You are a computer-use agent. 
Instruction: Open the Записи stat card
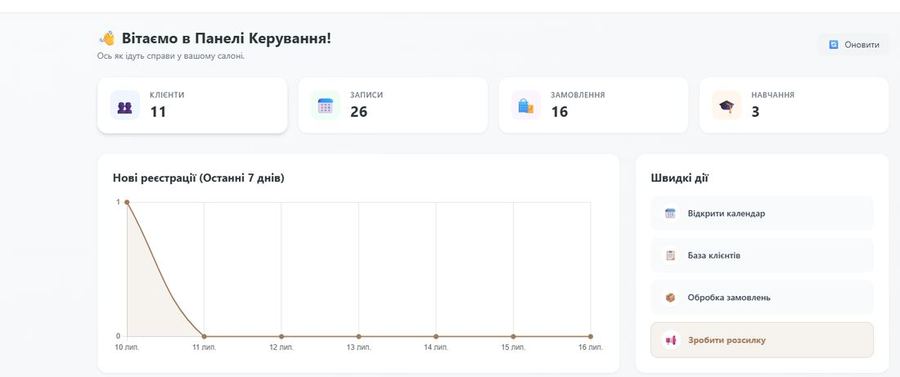(x=393, y=105)
